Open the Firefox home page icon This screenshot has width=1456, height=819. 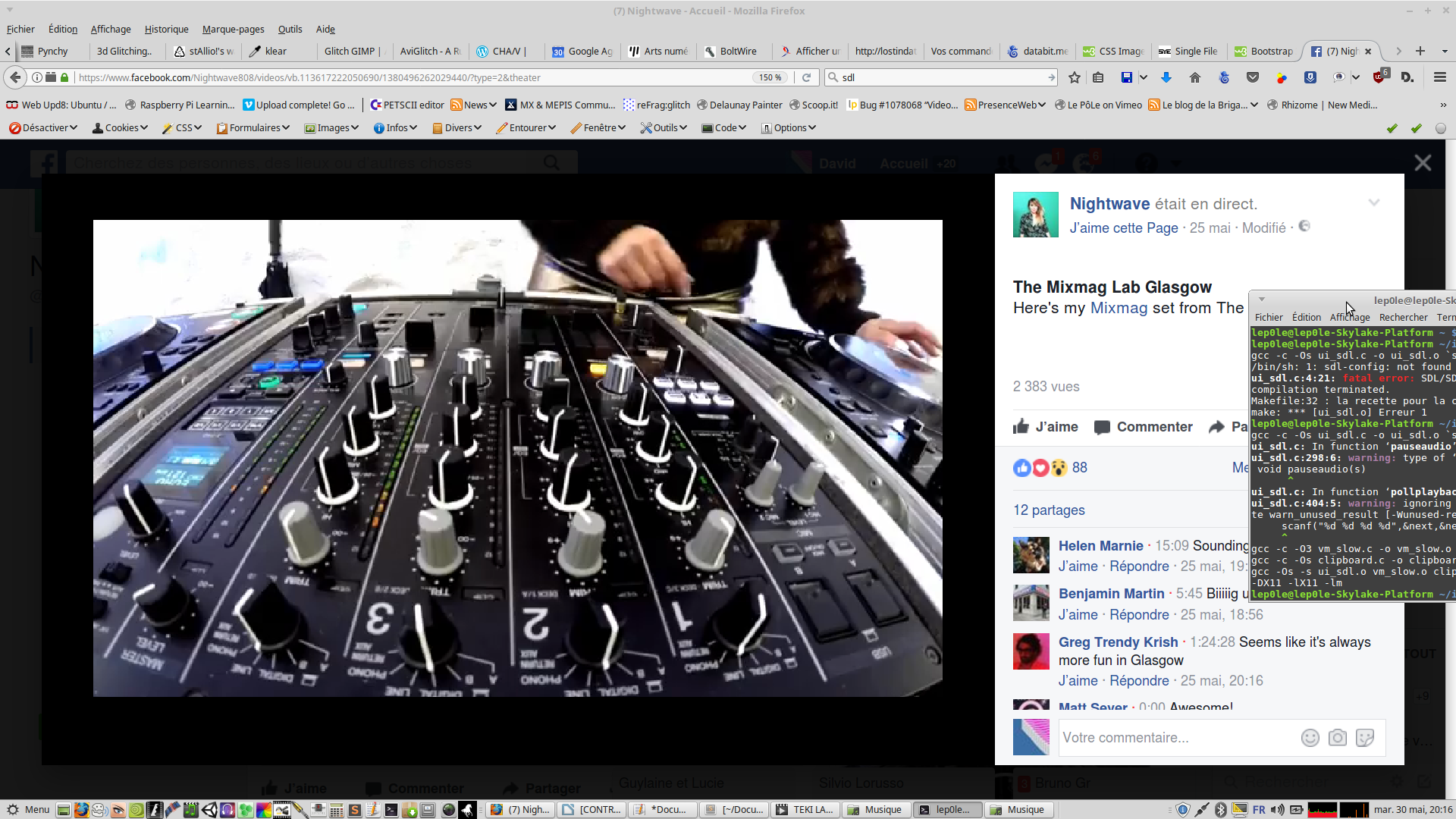click(x=1195, y=77)
